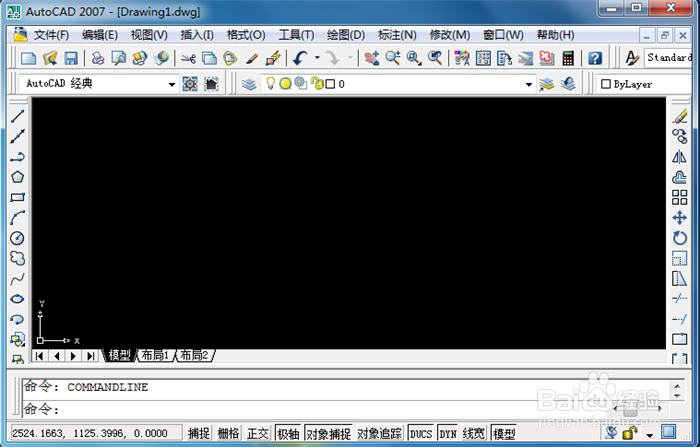Expand the layer list dropdown
The height and width of the screenshot is (447, 700).
pos(529,84)
